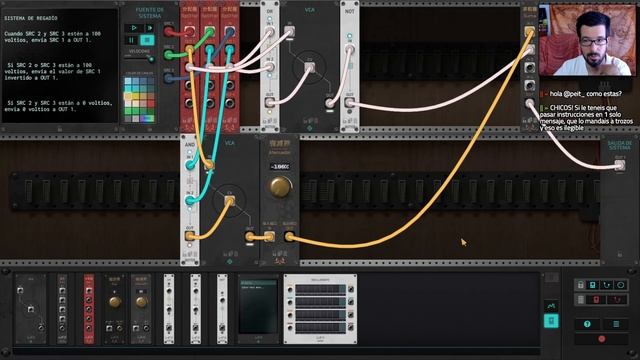640x360 pixels.
Task: Click the Attenuator value display
Action: [x=280, y=167]
